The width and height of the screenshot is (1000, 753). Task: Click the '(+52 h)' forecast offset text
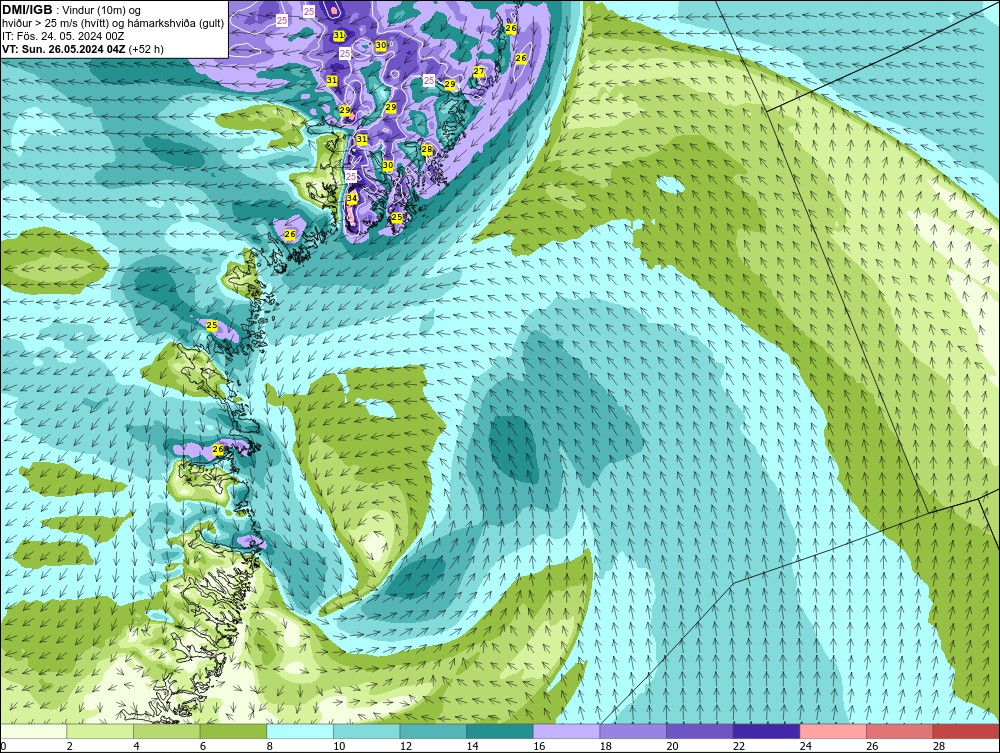pyautogui.click(x=146, y=49)
